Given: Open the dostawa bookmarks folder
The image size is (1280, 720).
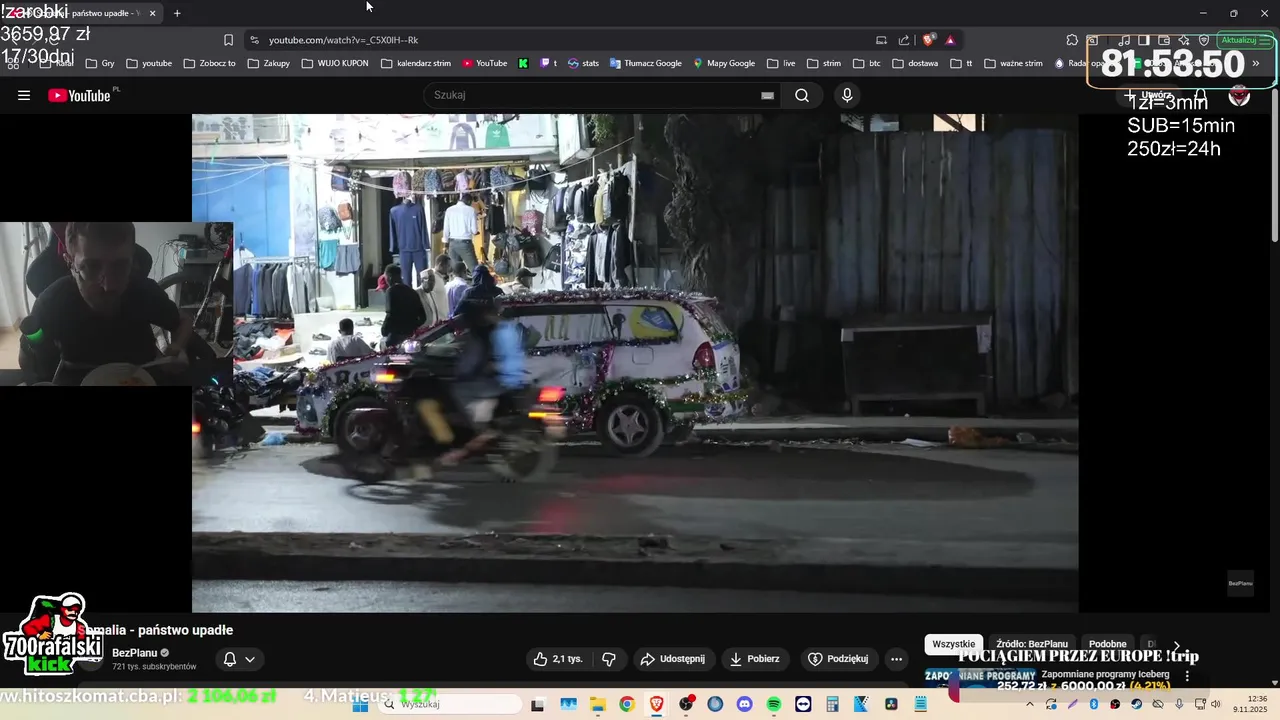Looking at the screenshot, I should coord(915,63).
